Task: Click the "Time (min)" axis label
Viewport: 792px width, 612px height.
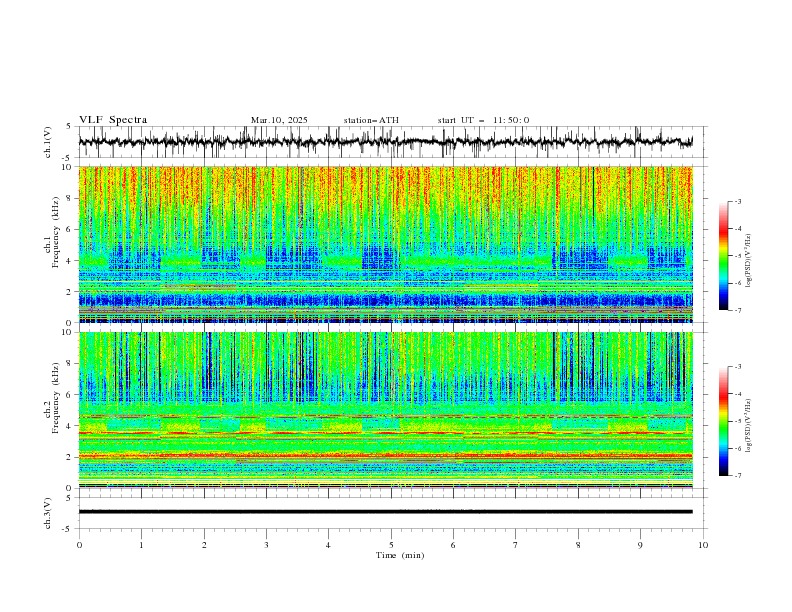Action: (400, 555)
